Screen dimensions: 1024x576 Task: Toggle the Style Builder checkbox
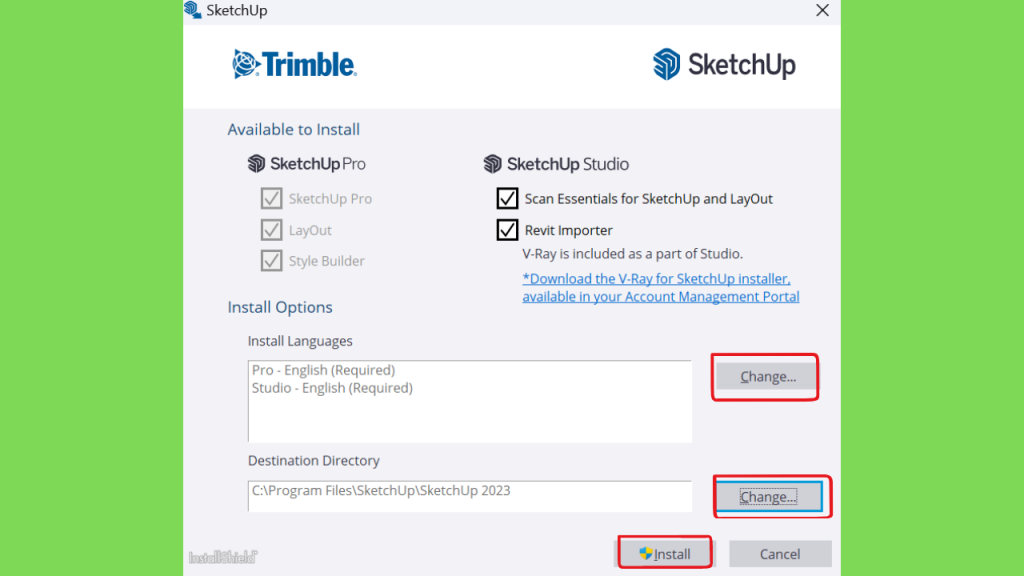271,261
